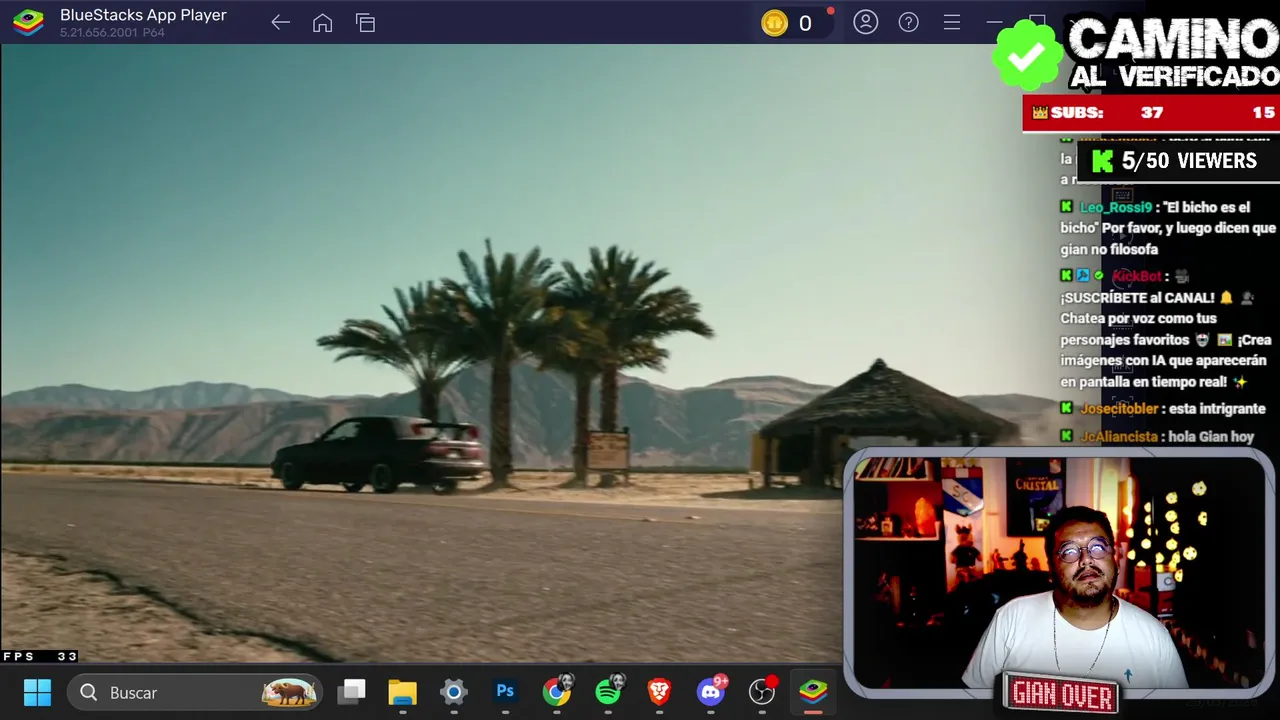Go back with the BlueStacks arrow
The image size is (1280, 720).
tap(280, 23)
